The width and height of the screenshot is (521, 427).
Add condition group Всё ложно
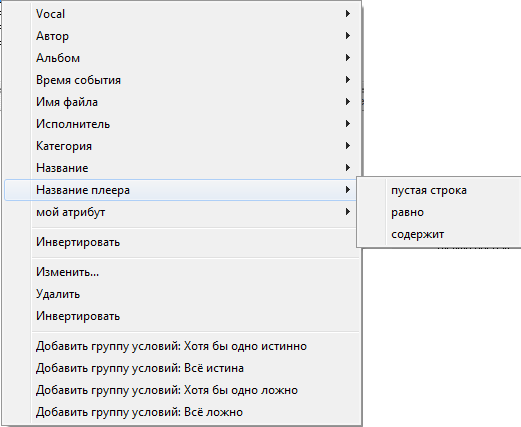(182, 412)
